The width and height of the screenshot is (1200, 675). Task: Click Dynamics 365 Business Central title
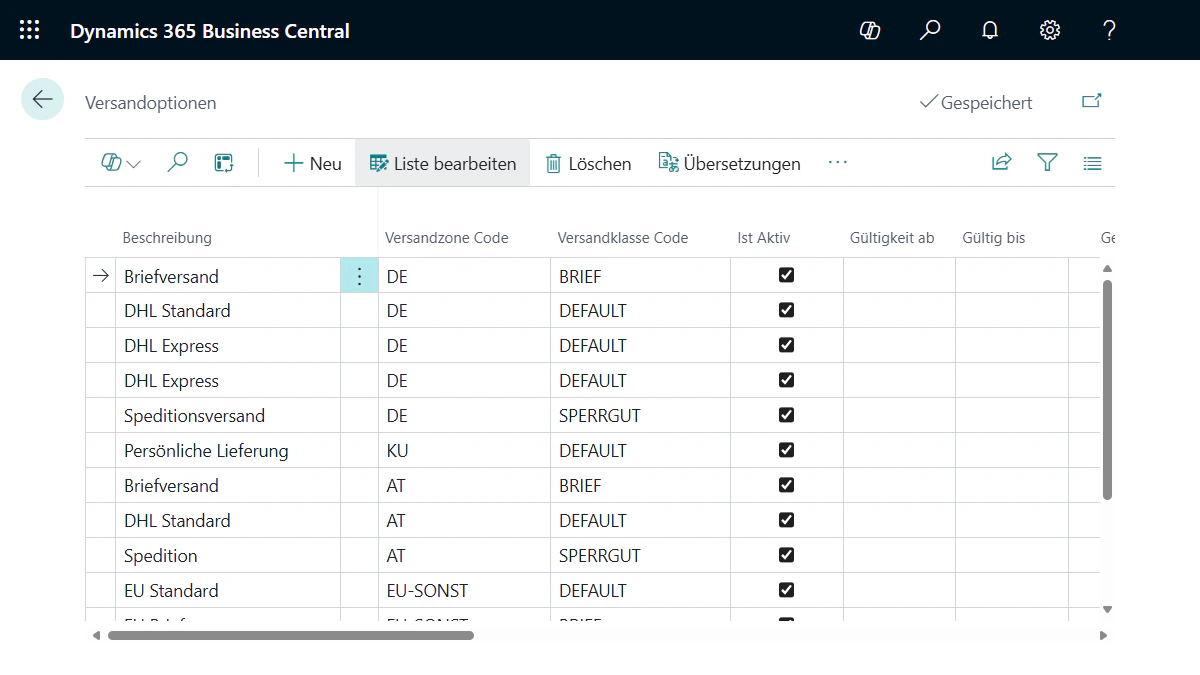[x=210, y=31]
